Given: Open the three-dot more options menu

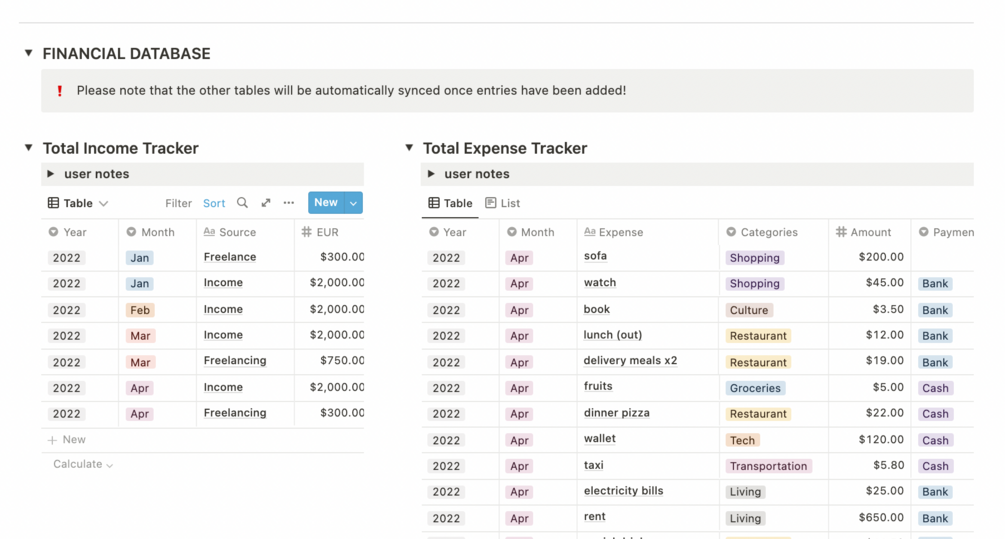Looking at the screenshot, I should [x=289, y=203].
